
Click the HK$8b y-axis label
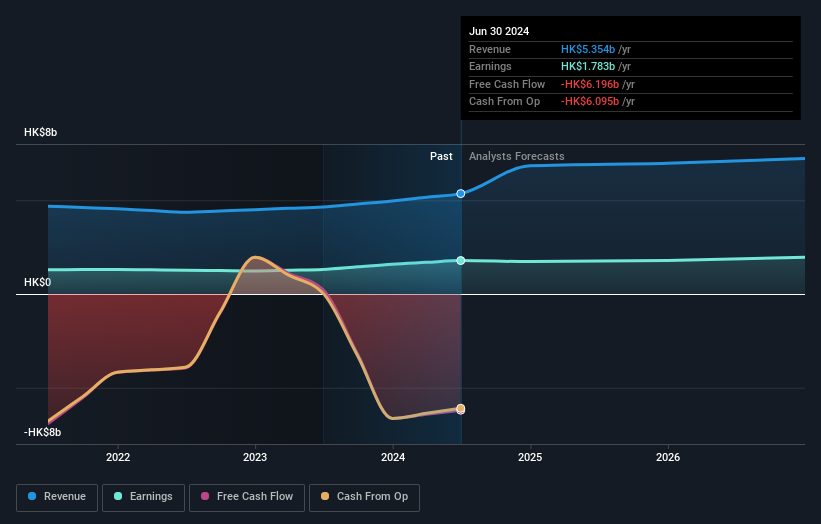[x=40, y=132]
